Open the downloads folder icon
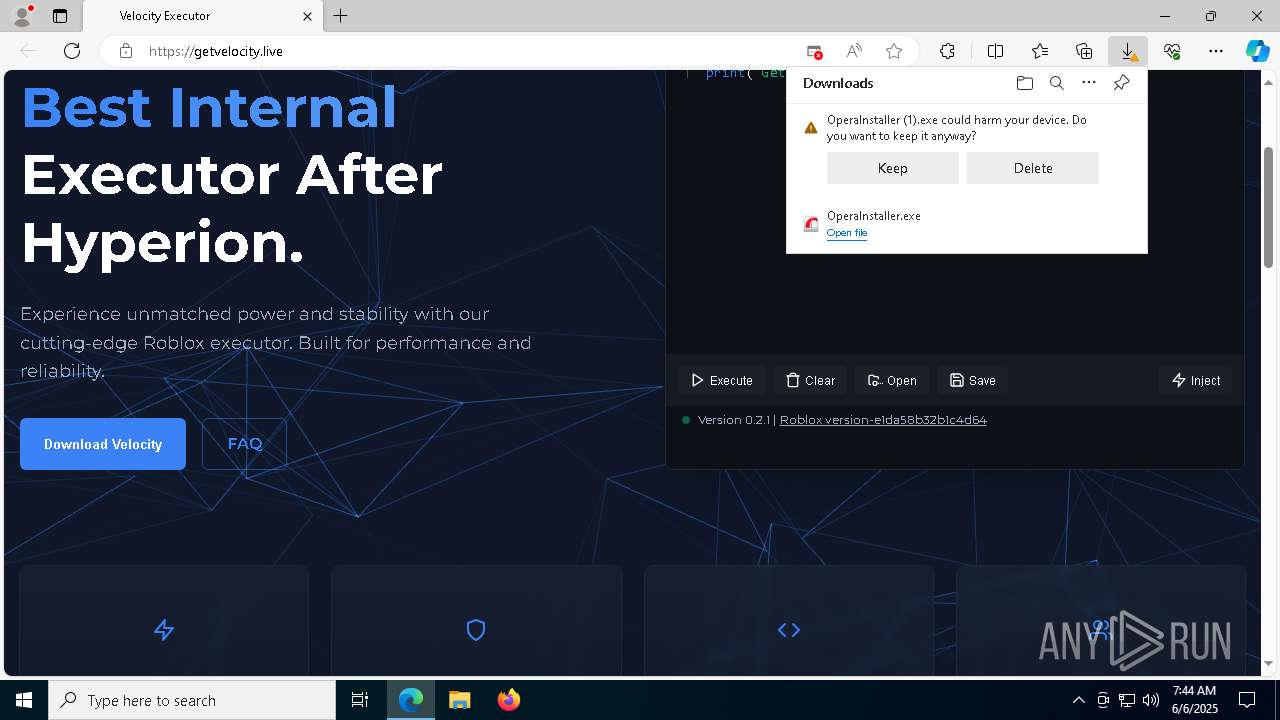 point(1025,83)
